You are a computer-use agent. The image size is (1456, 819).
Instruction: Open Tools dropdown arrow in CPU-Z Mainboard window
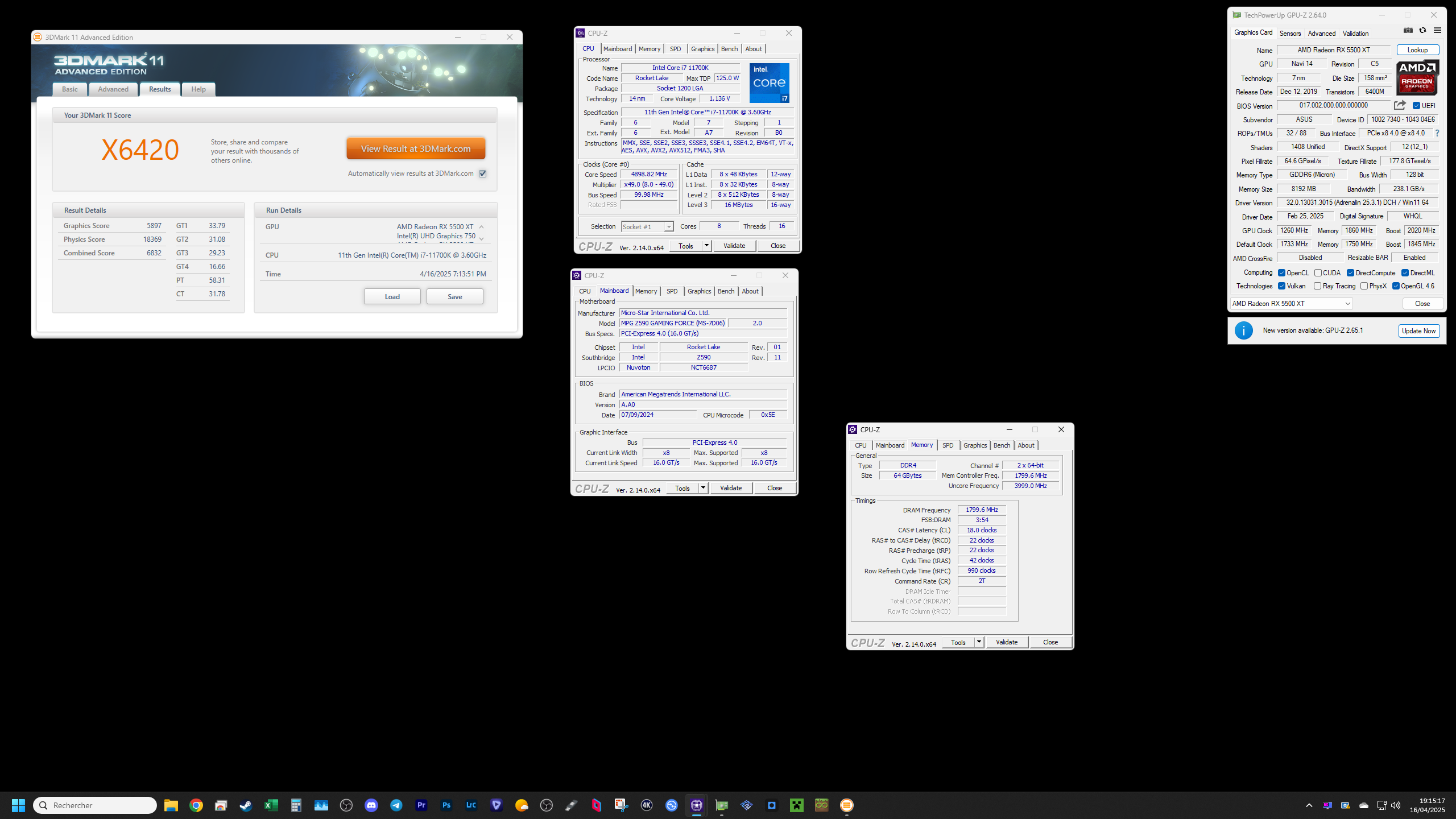coord(703,488)
